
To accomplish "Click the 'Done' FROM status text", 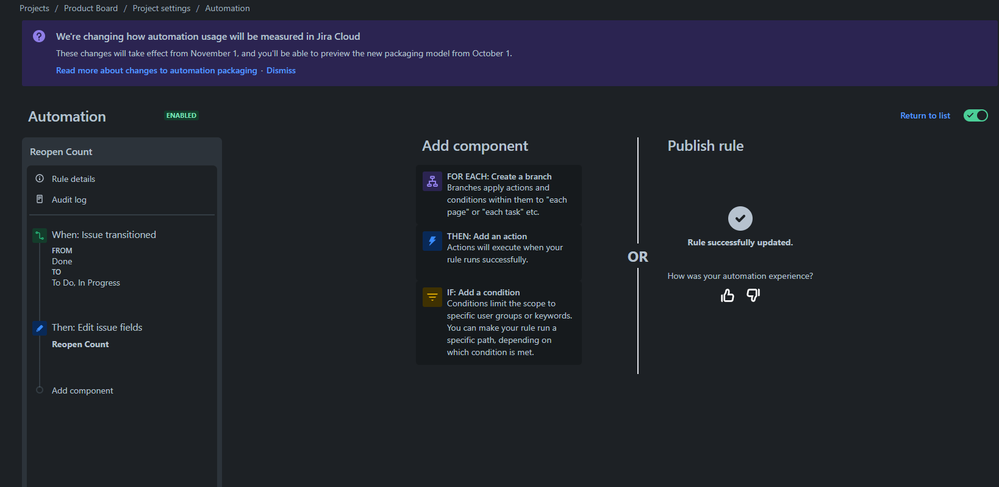I will click(62, 261).
